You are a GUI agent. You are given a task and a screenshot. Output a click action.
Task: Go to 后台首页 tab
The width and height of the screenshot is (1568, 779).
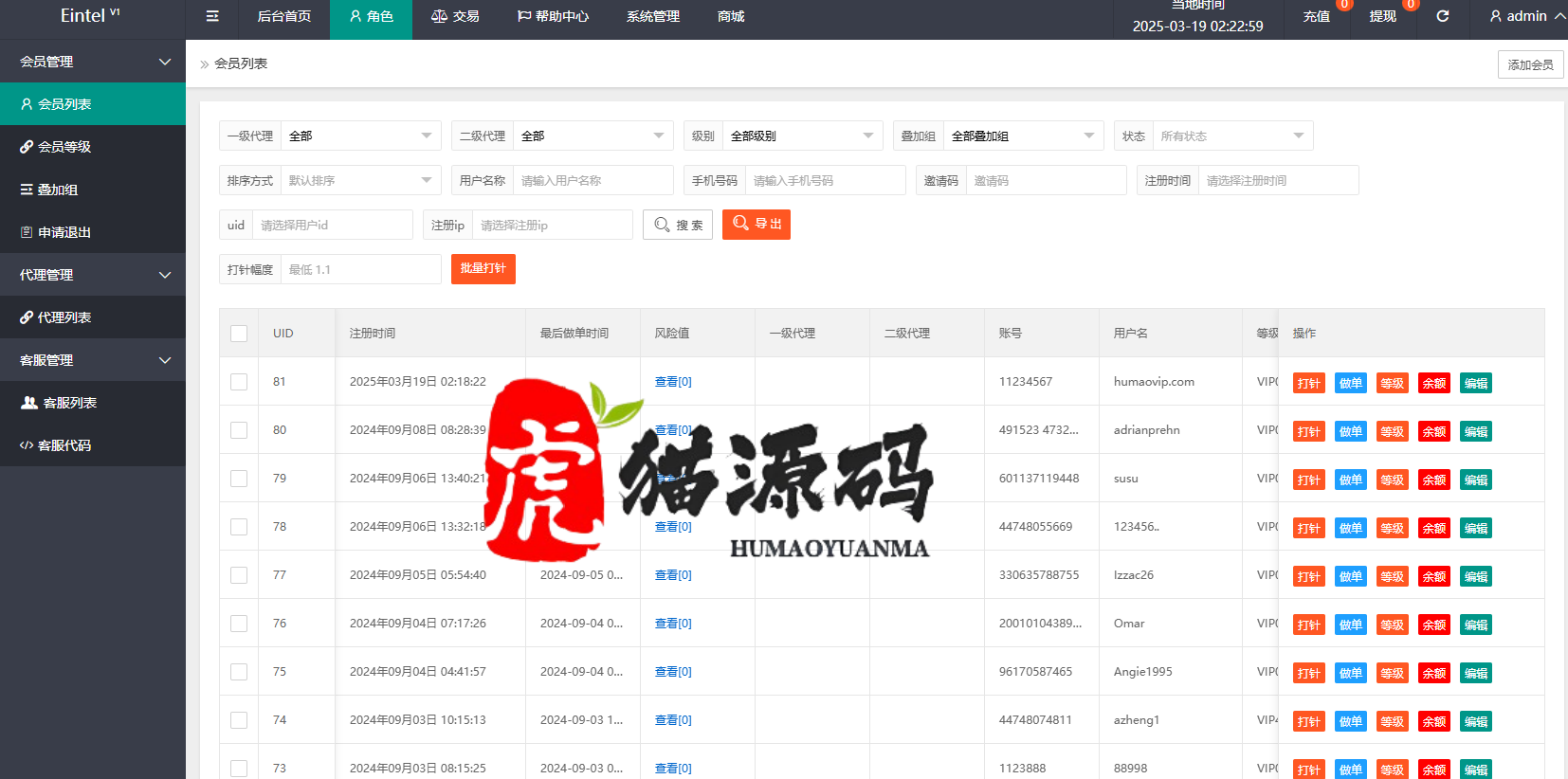[284, 16]
